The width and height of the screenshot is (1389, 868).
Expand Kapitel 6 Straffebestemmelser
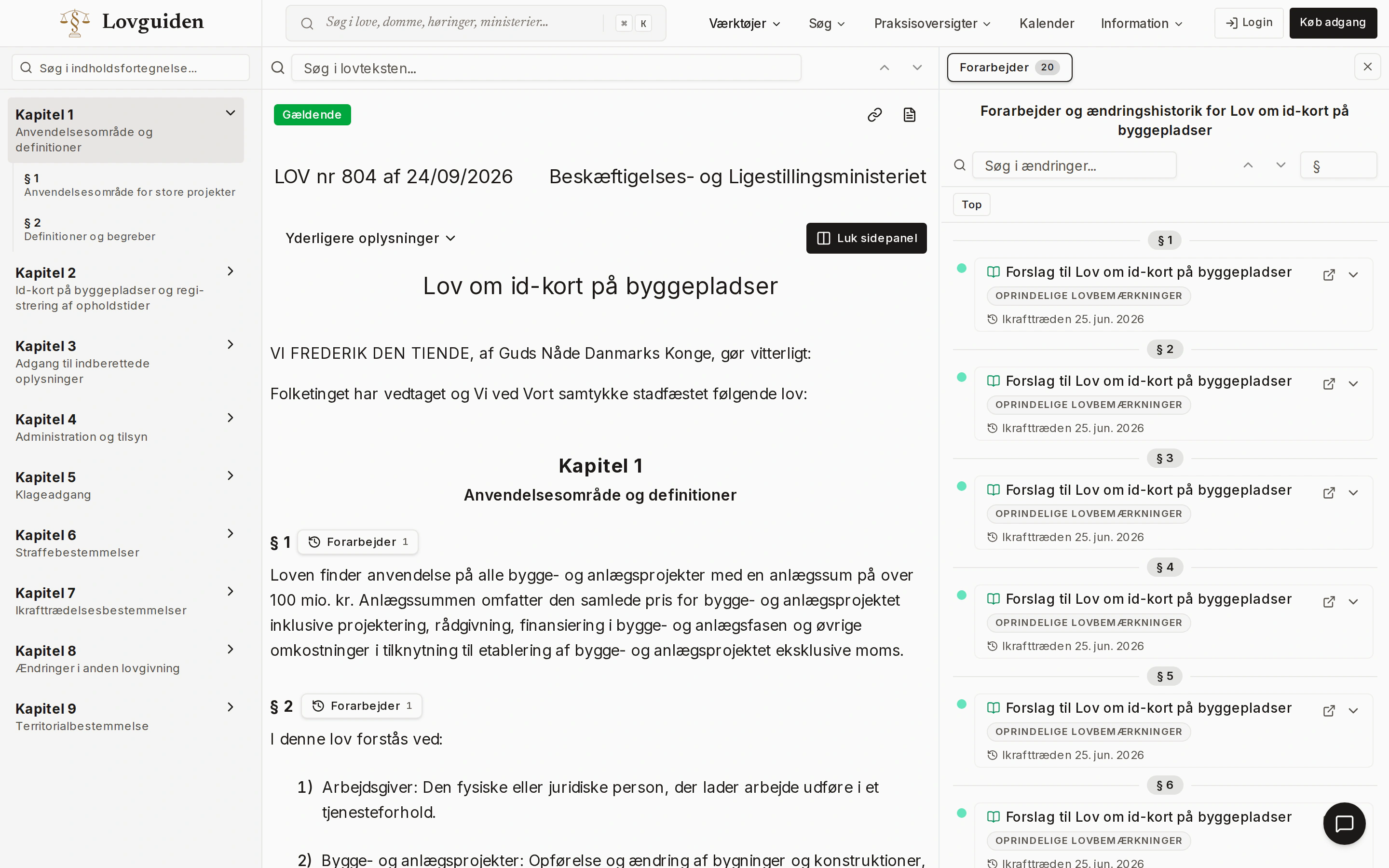230,533
